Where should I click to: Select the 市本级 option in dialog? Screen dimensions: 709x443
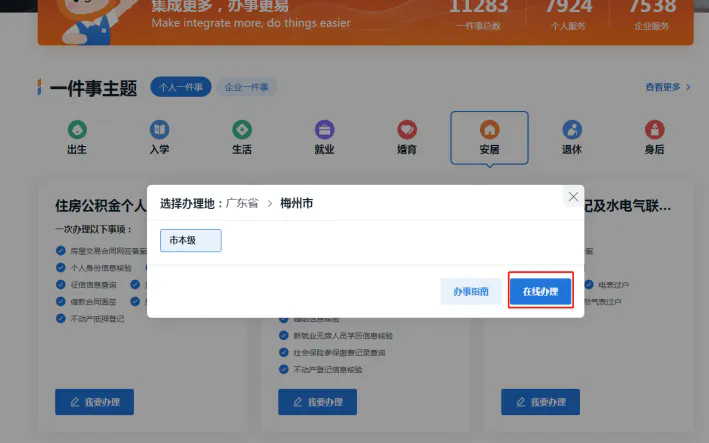(191, 240)
